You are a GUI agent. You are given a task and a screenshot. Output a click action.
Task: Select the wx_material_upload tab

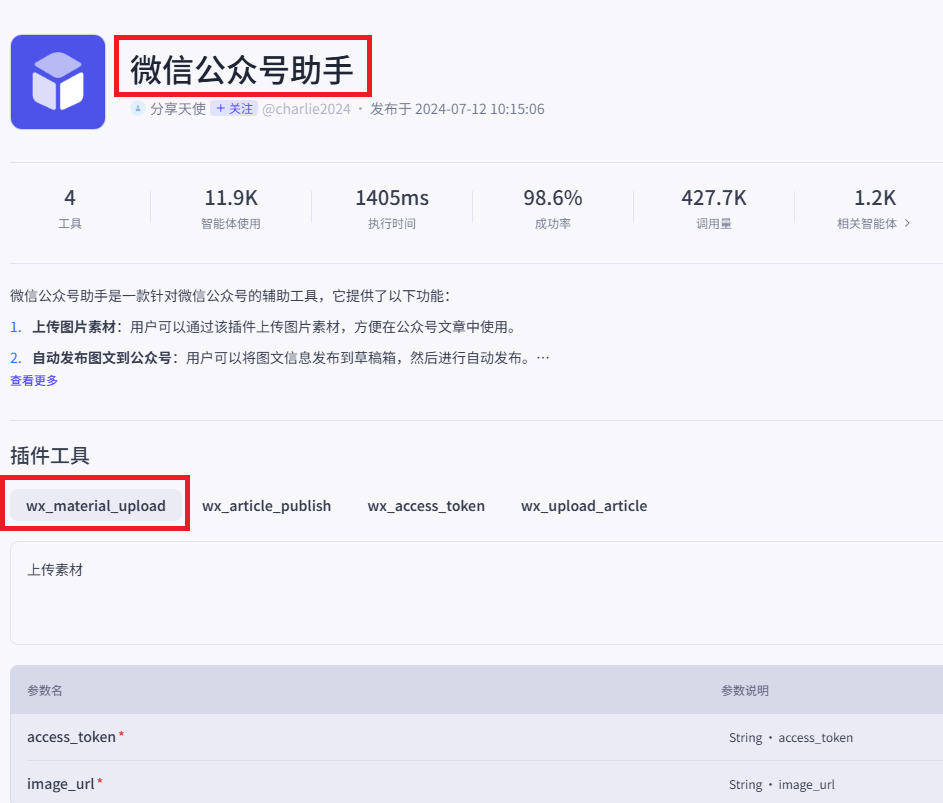(x=96, y=505)
